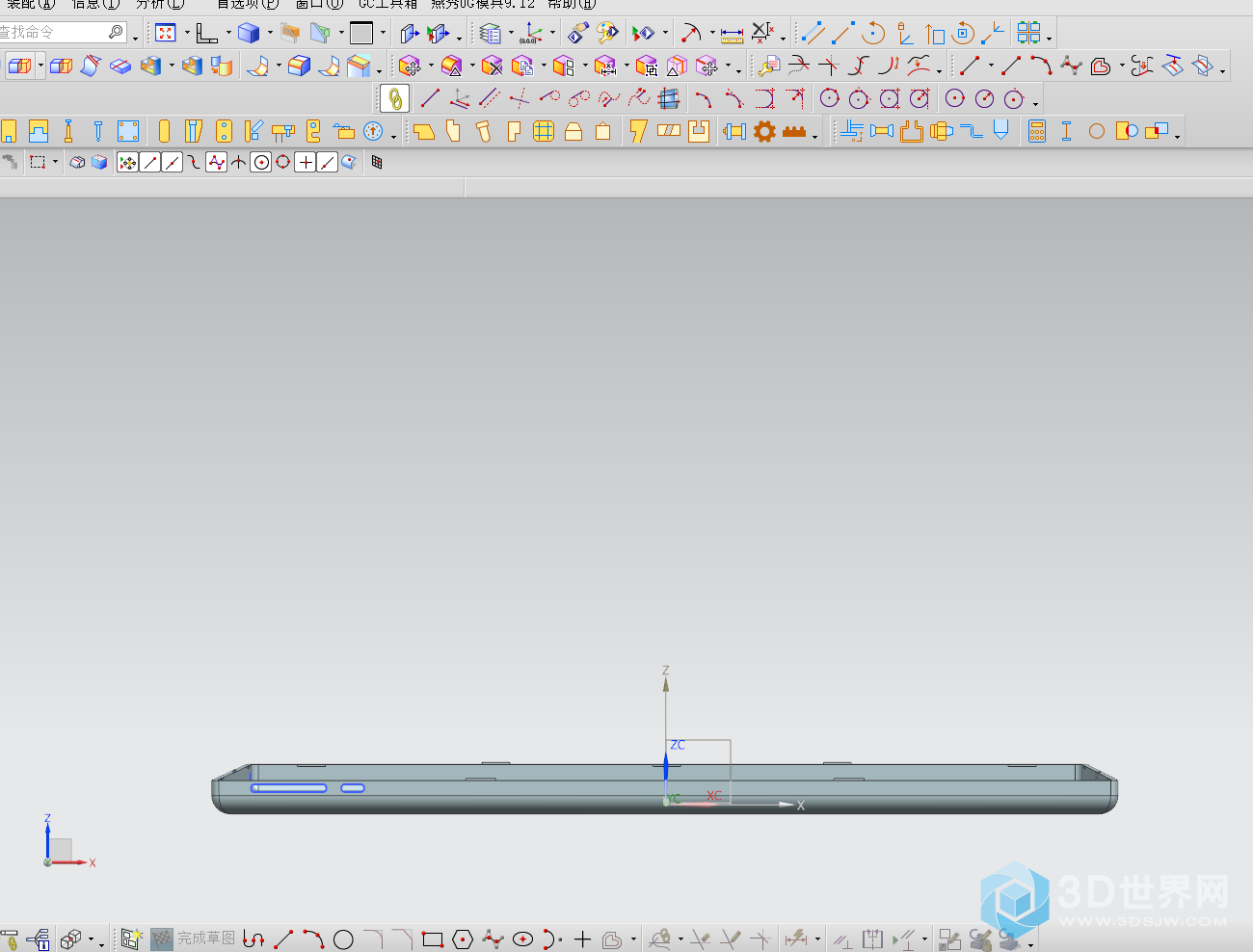Select the shaded cube rendering style icon
Screen dimensions: 1253x952
point(249,34)
